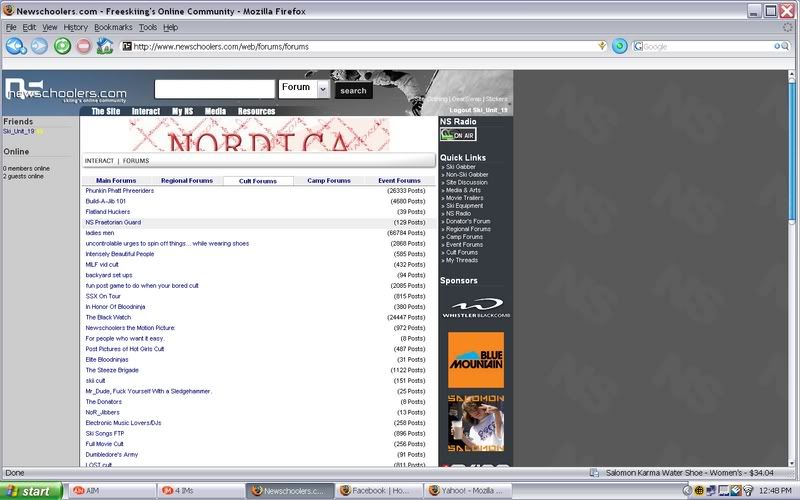Click the NS Radio On Air icon

click(458, 134)
